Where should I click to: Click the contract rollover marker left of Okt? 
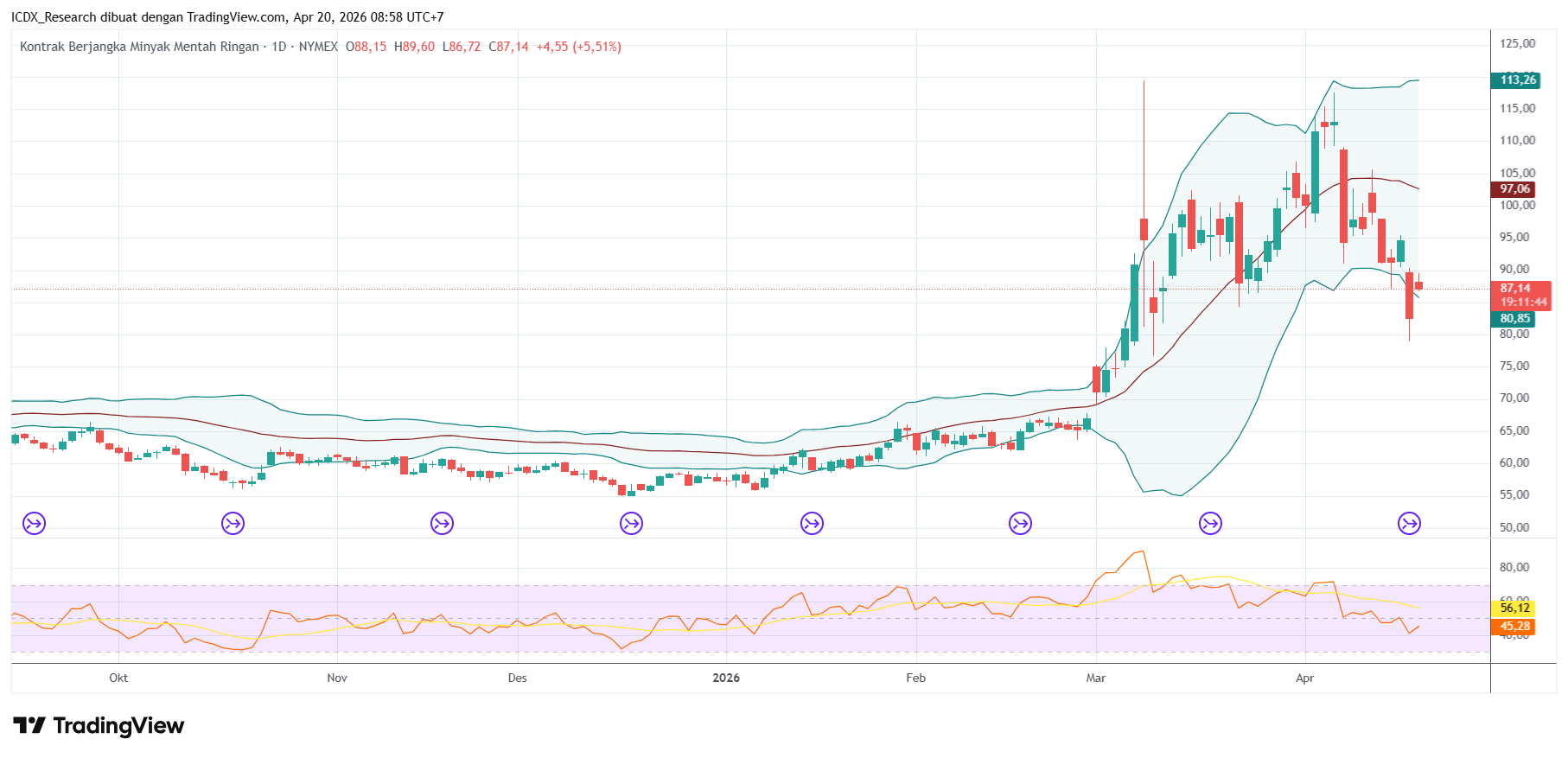(35, 523)
